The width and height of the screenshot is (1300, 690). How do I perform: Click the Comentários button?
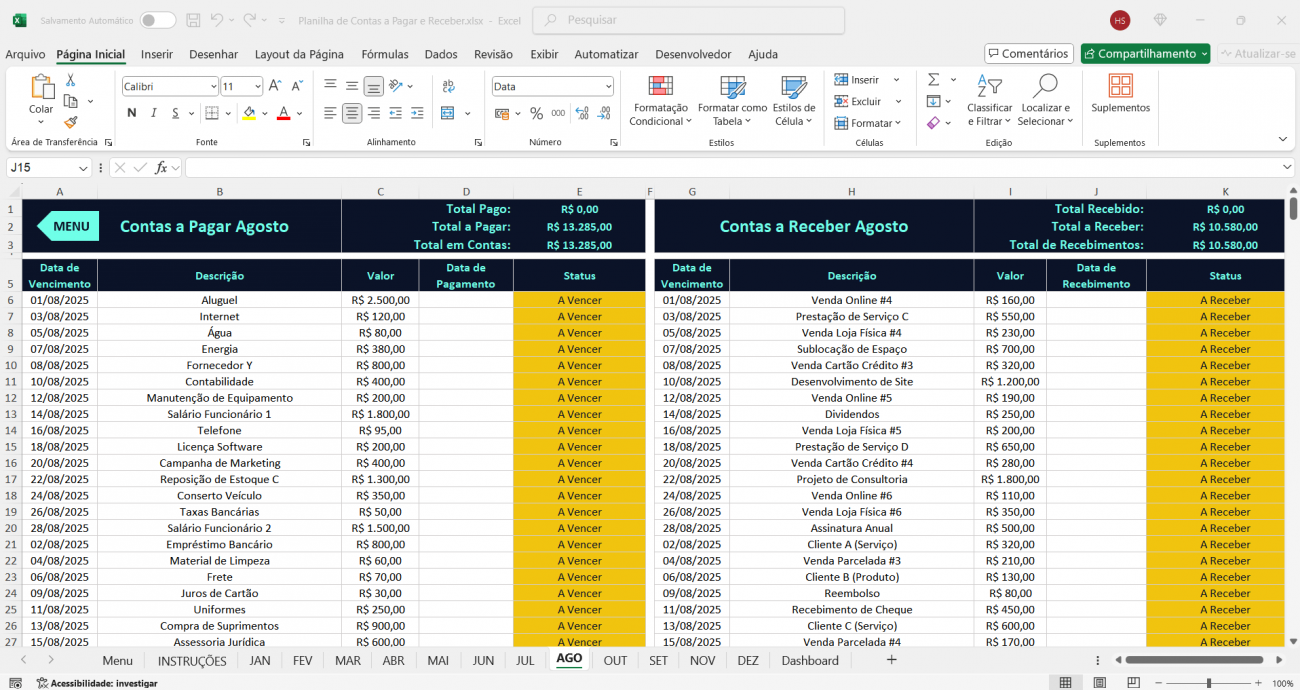point(1028,54)
